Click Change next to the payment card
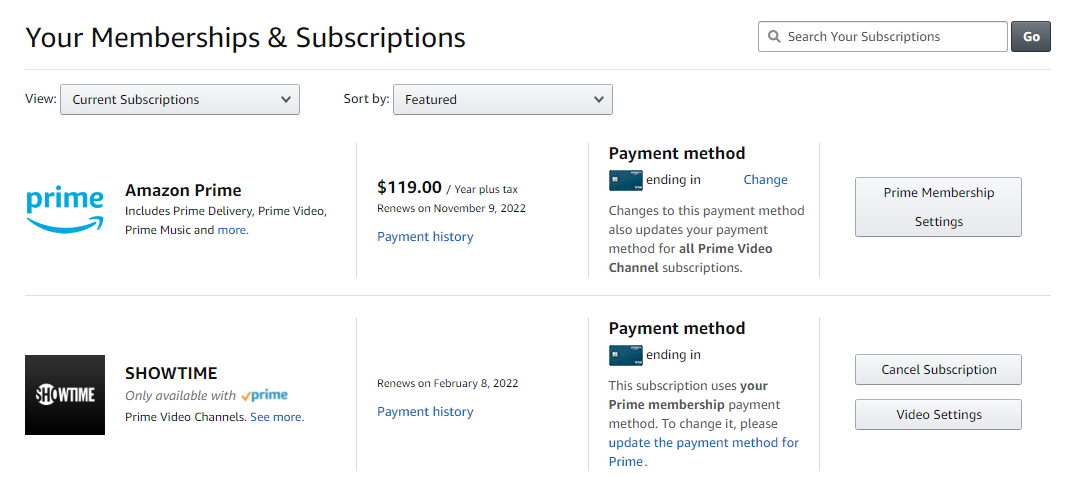The width and height of the screenshot is (1071, 489). pos(765,180)
